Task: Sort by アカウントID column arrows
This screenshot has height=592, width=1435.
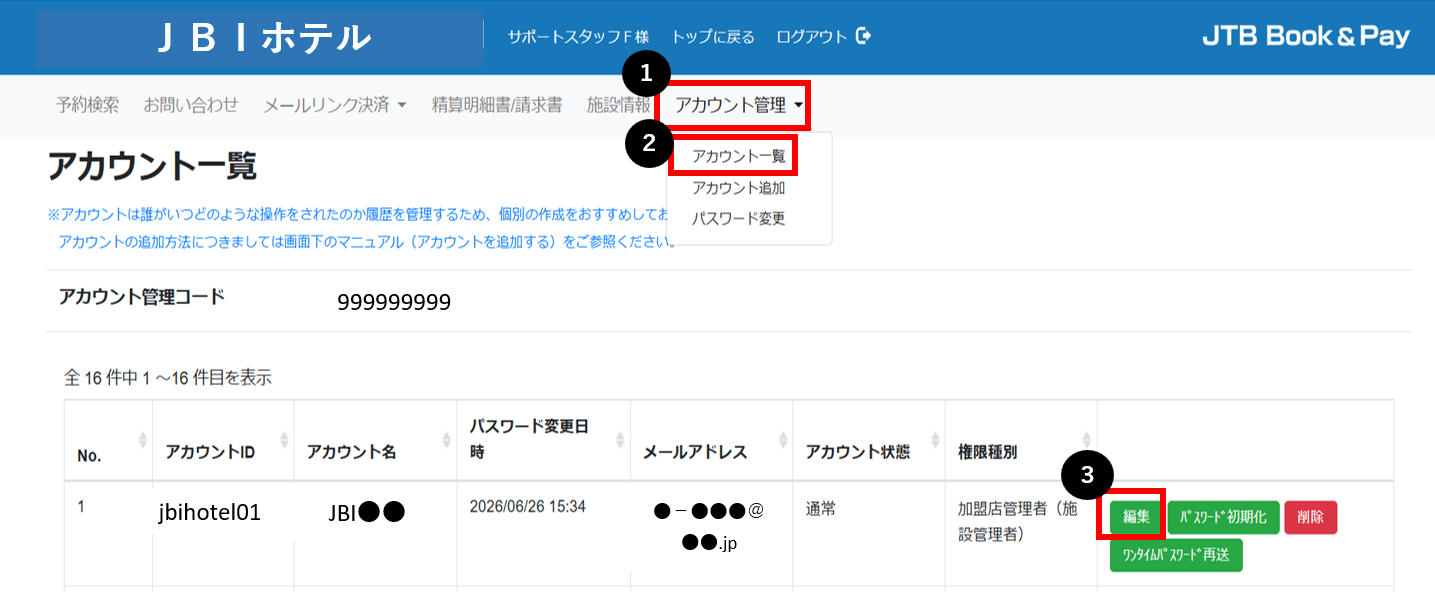Action: pyautogui.click(x=284, y=440)
